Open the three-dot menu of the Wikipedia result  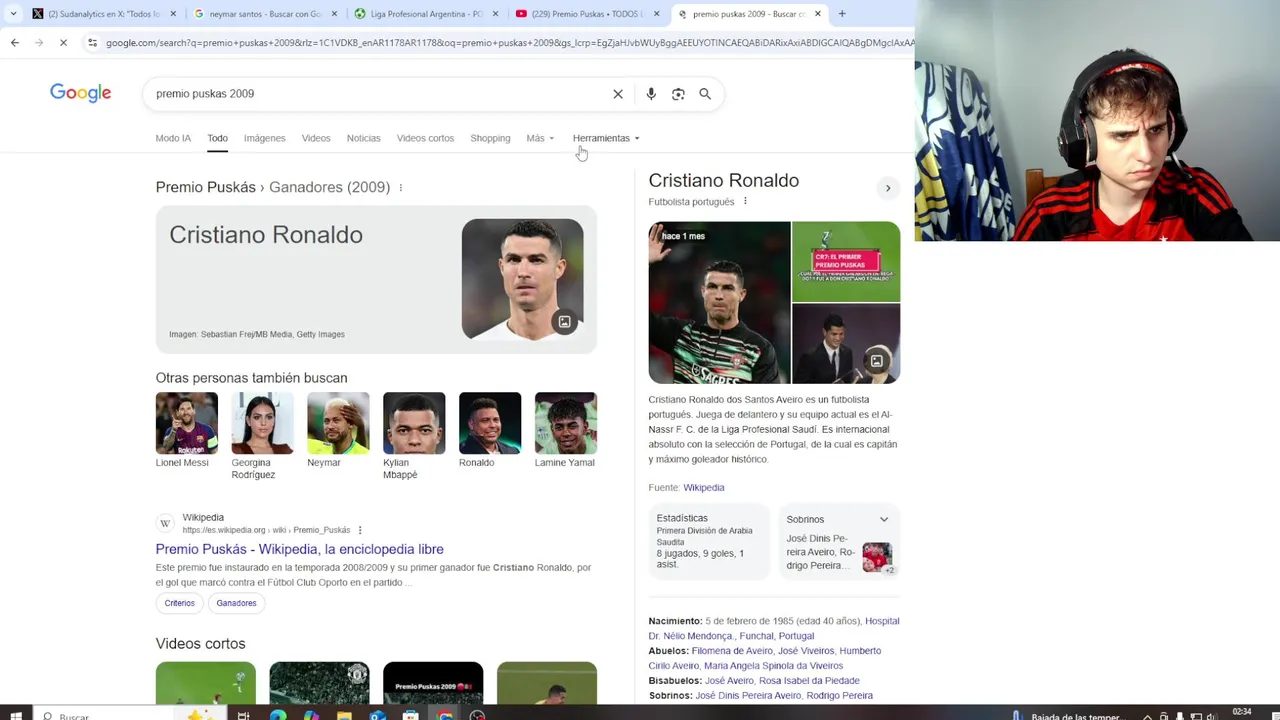[360, 530]
